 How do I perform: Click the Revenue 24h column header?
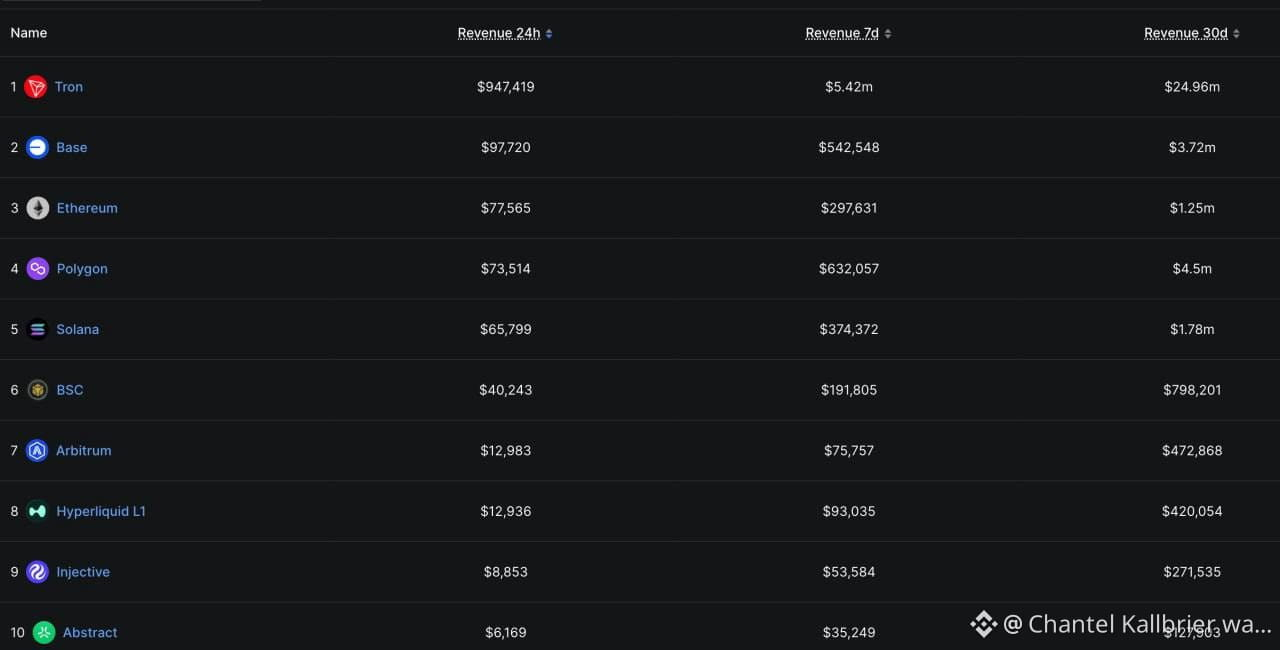click(x=498, y=33)
